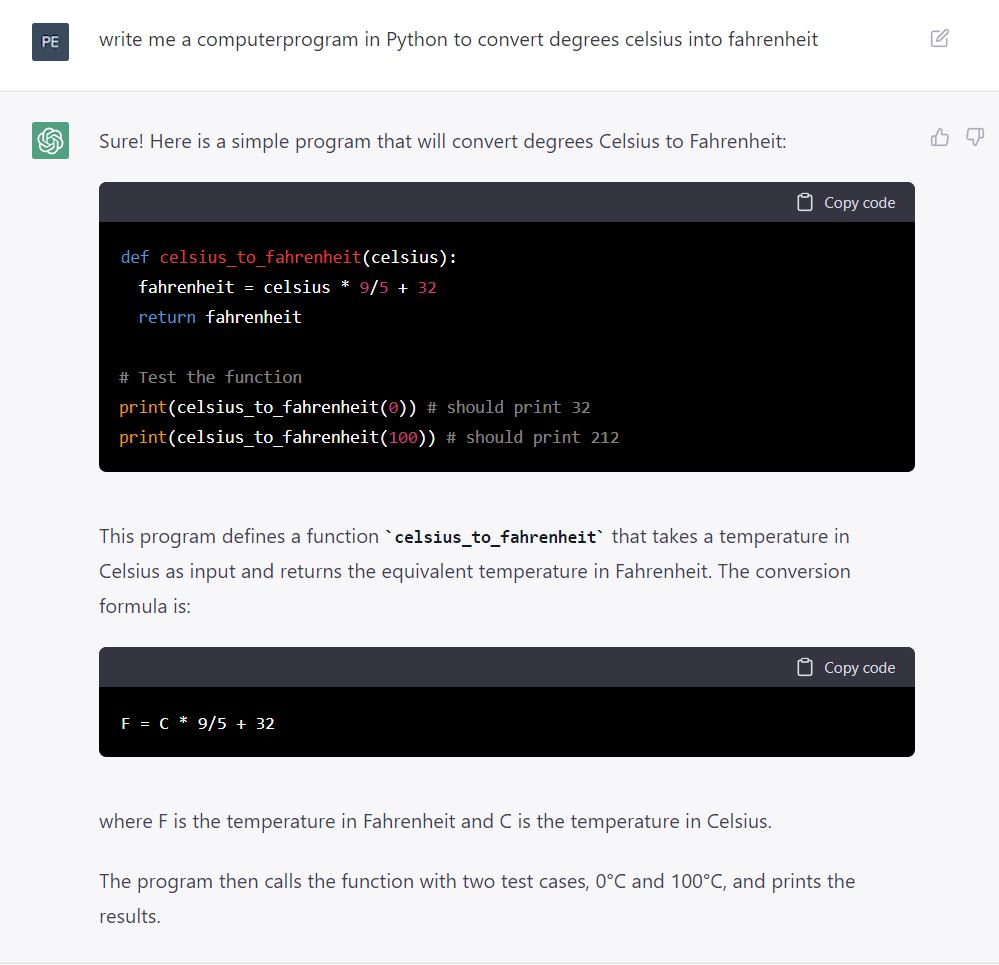Click the formula F = C * 9/5 + 32
The height and width of the screenshot is (965, 999).
198,724
